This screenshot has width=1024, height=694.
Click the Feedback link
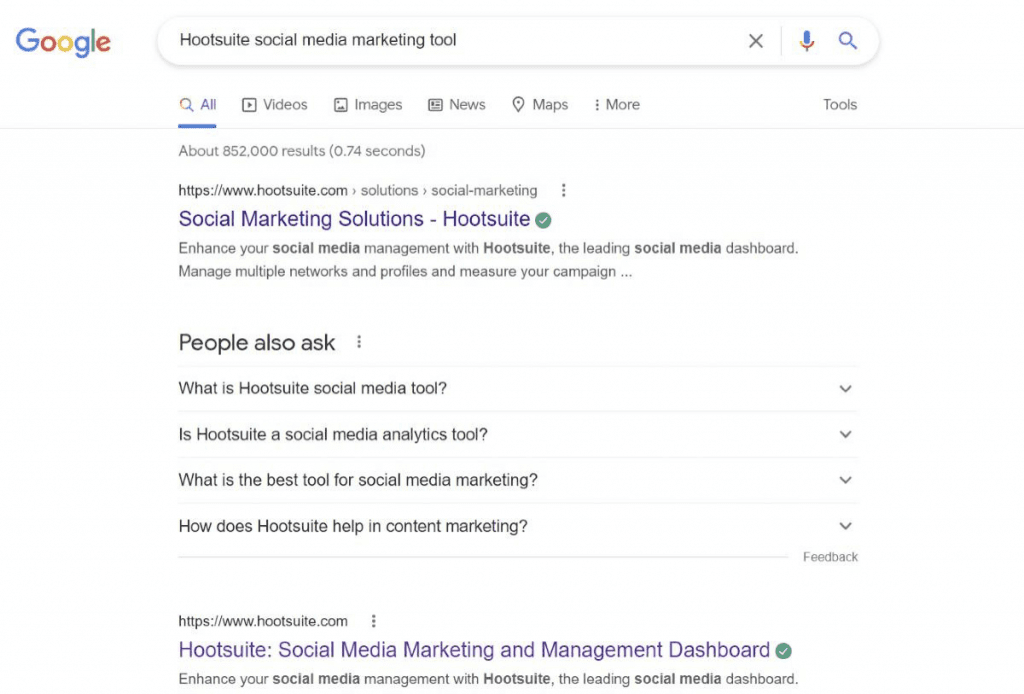click(830, 557)
